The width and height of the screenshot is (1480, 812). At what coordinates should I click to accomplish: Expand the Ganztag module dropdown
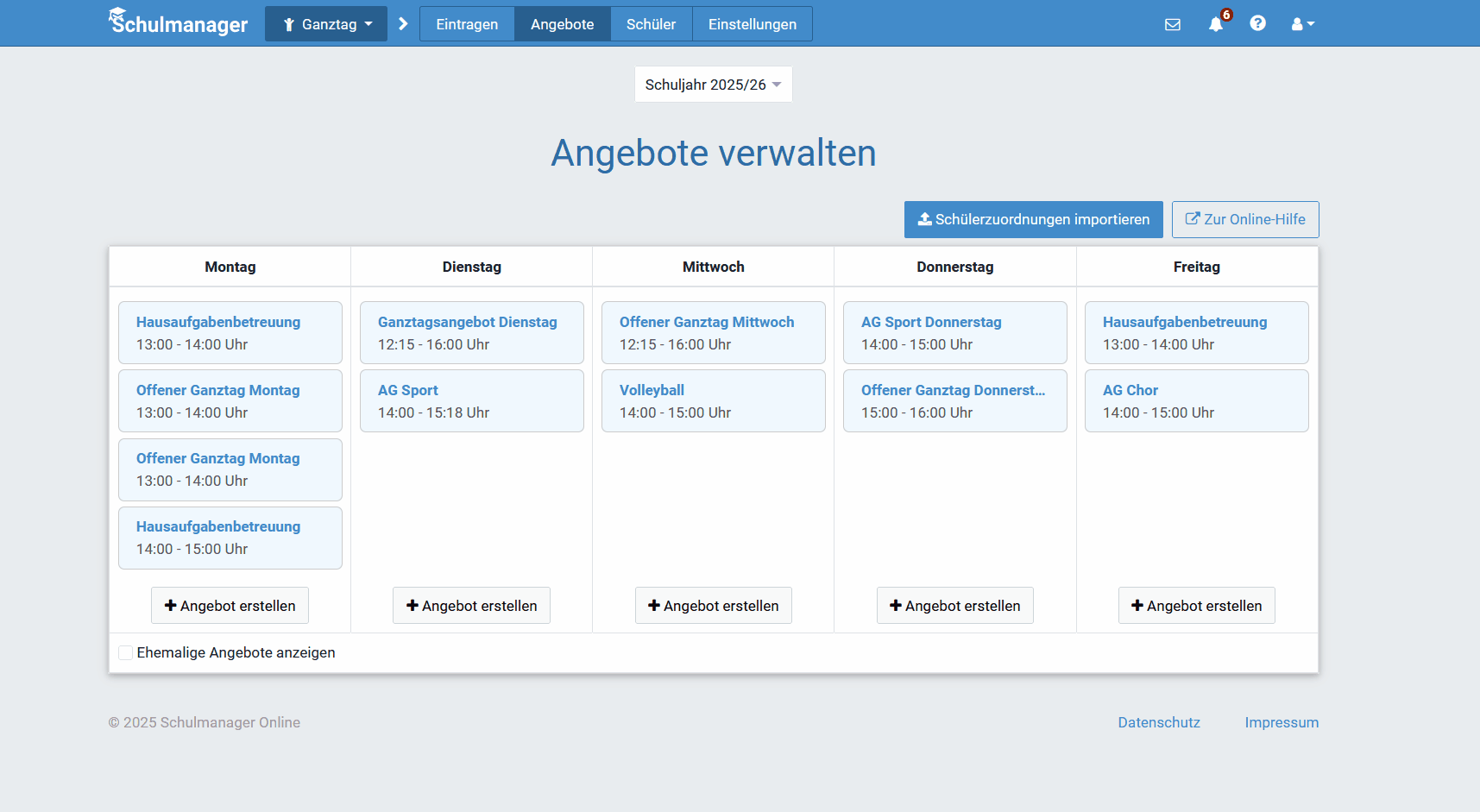click(x=326, y=24)
